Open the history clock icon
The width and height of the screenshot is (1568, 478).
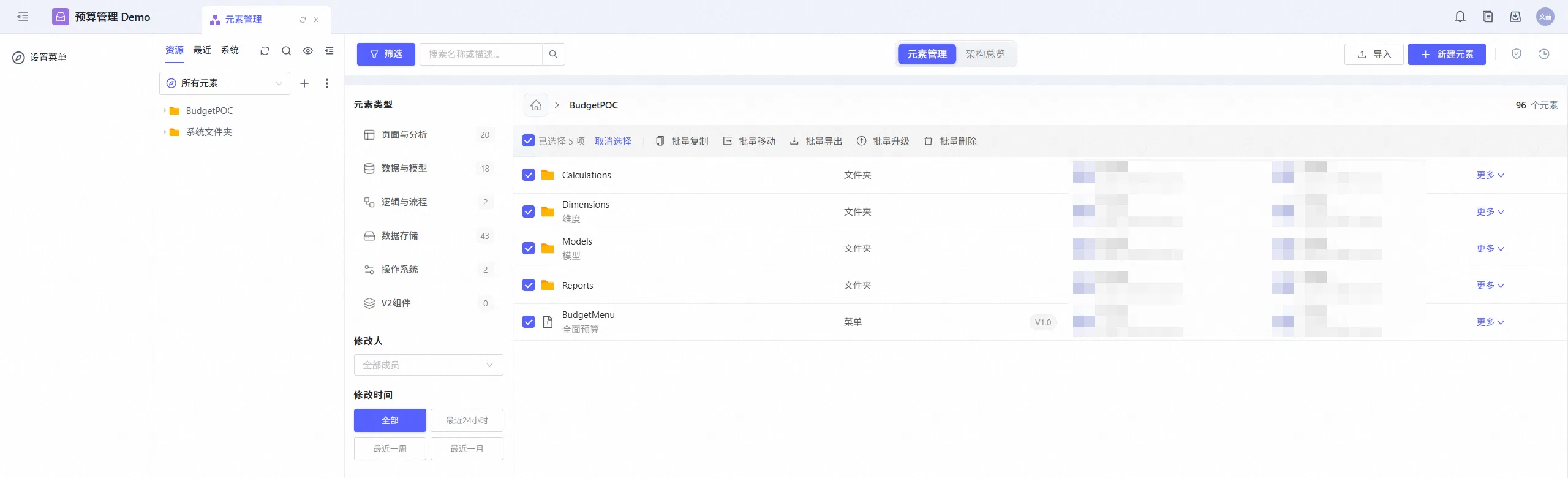(x=1544, y=54)
